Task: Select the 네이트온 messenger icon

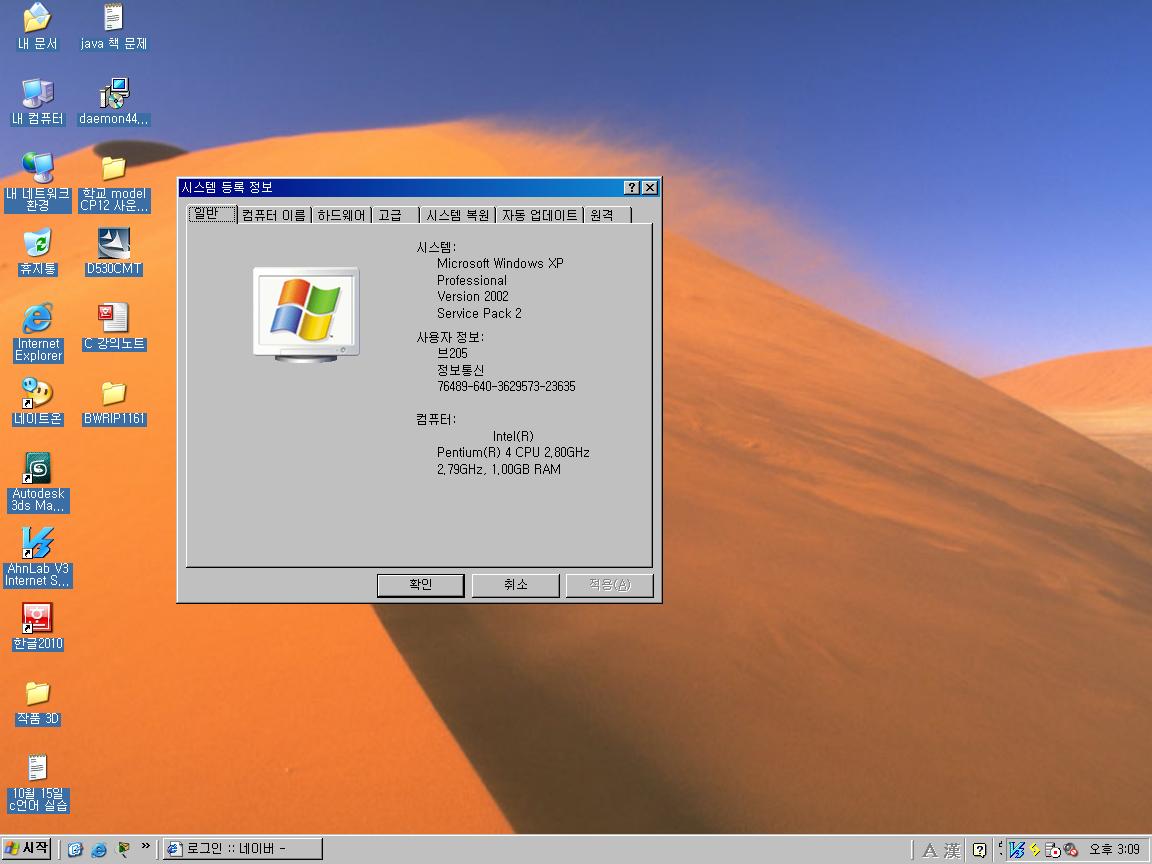Action: click(38, 394)
